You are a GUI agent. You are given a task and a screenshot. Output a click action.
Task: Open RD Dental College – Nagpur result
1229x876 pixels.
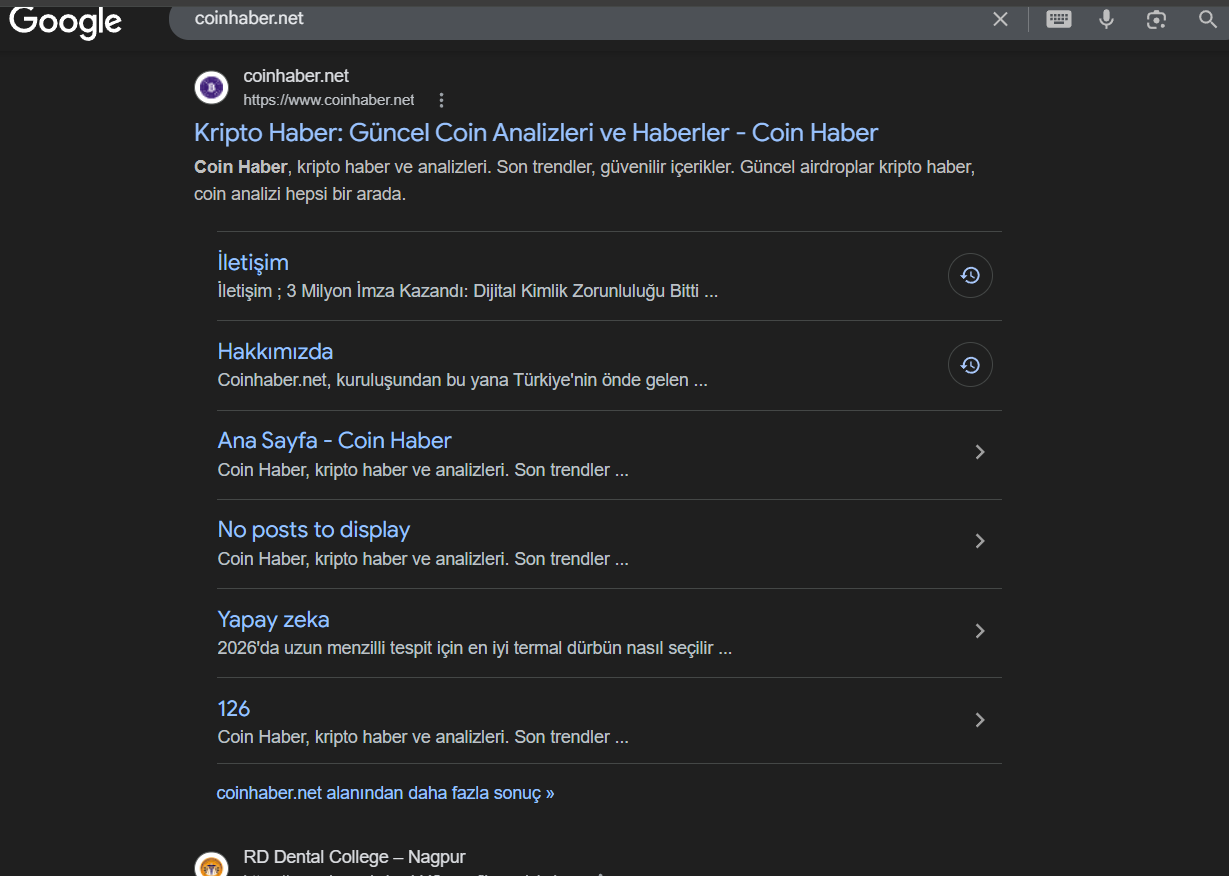coord(354,857)
